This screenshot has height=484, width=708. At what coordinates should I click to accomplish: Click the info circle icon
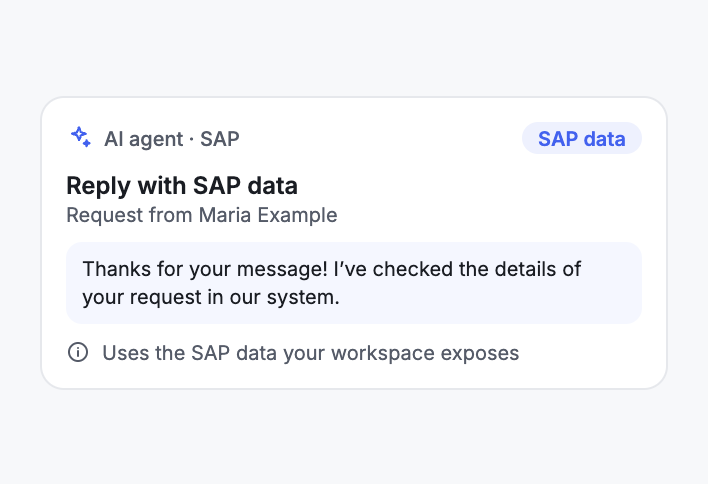(x=78, y=352)
